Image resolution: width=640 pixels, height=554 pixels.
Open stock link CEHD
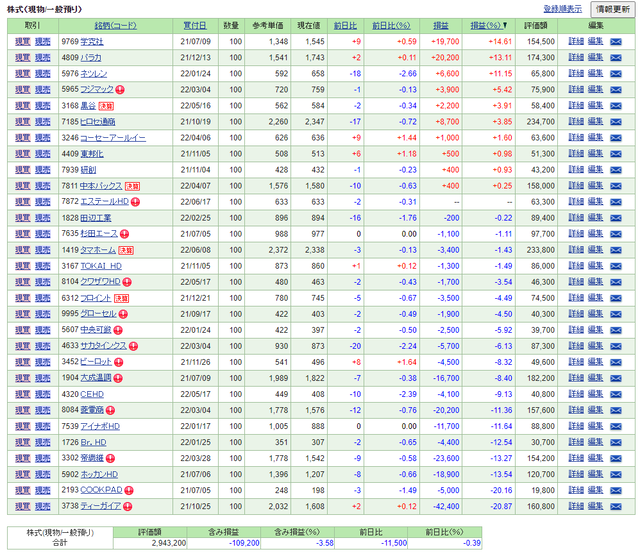point(92,394)
